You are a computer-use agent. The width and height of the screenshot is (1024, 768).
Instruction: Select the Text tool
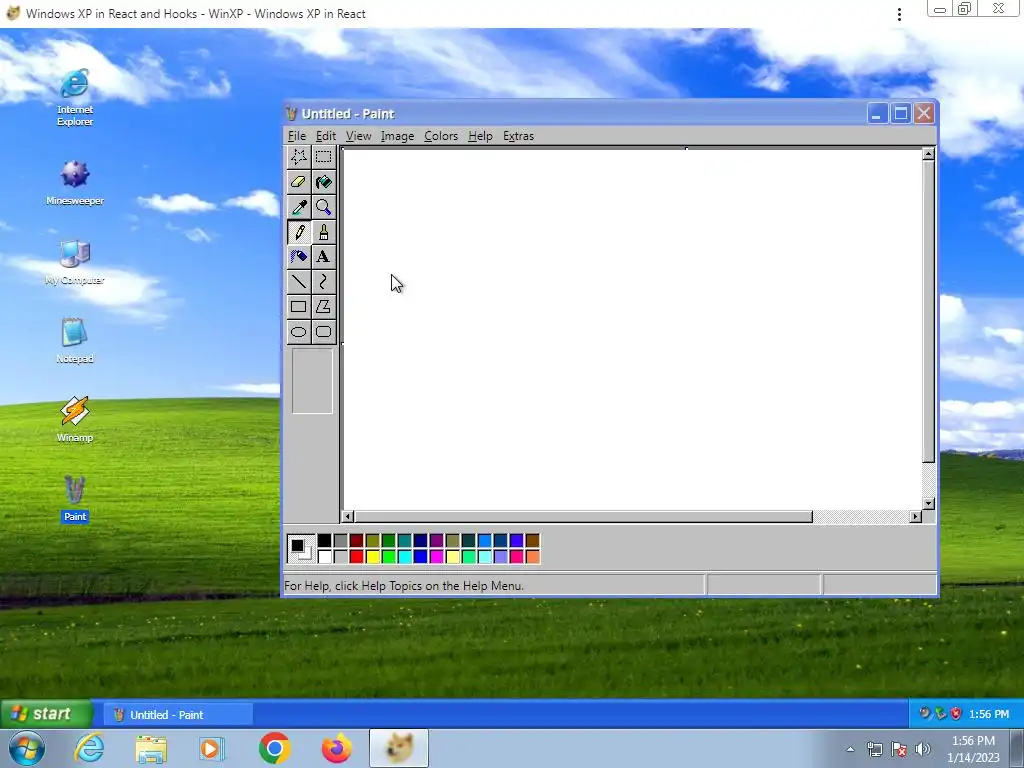point(323,257)
